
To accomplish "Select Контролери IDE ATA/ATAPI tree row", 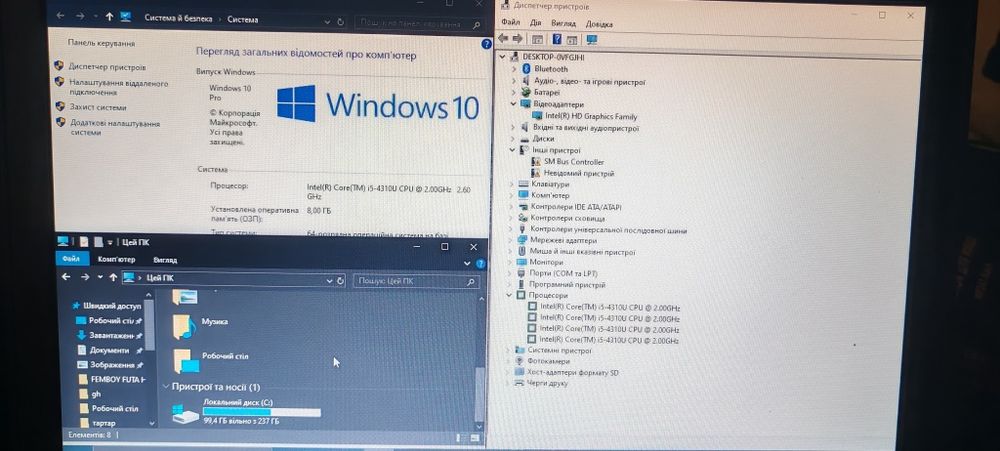I will click(576, 207).
